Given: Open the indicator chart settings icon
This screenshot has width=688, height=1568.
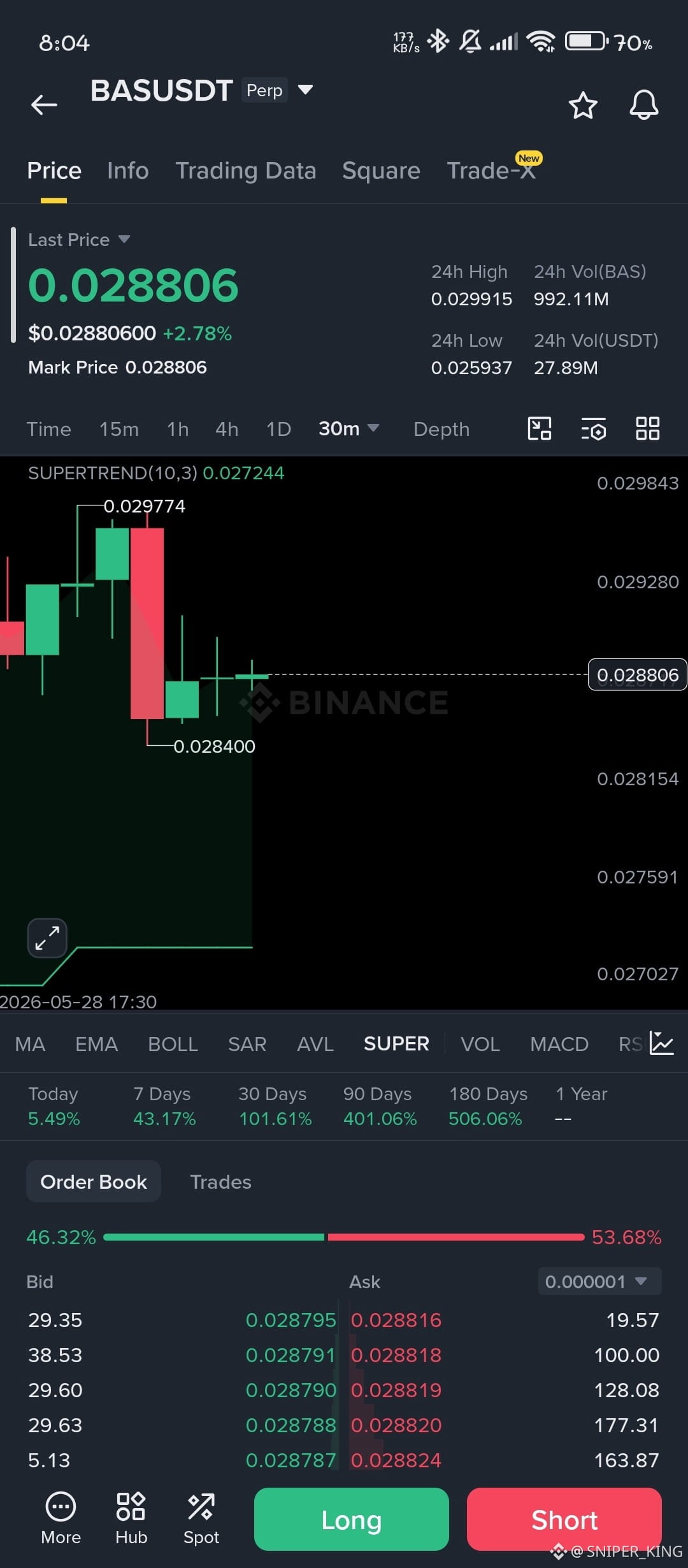Looking at the screenshot, I should pyautogui.click(x=662, y=1043).
